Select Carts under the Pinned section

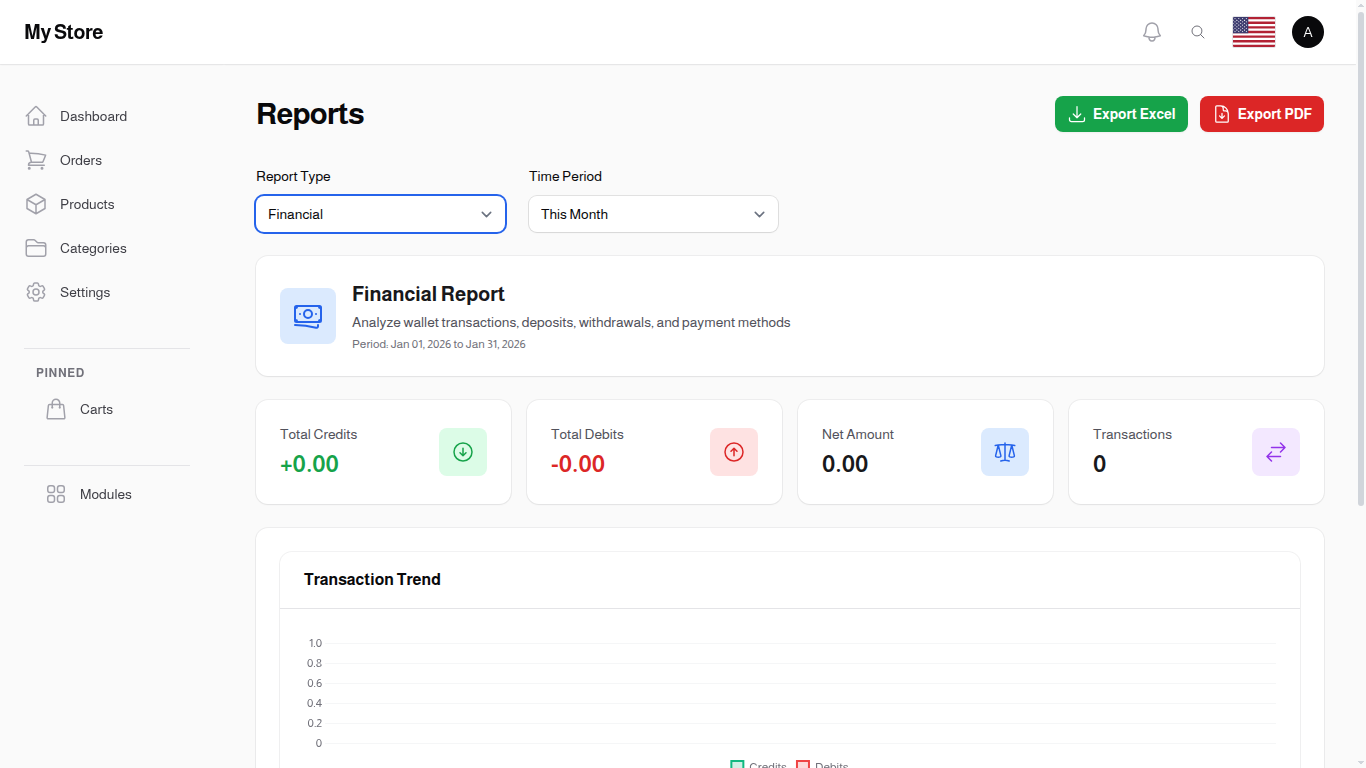coord(96,409)
